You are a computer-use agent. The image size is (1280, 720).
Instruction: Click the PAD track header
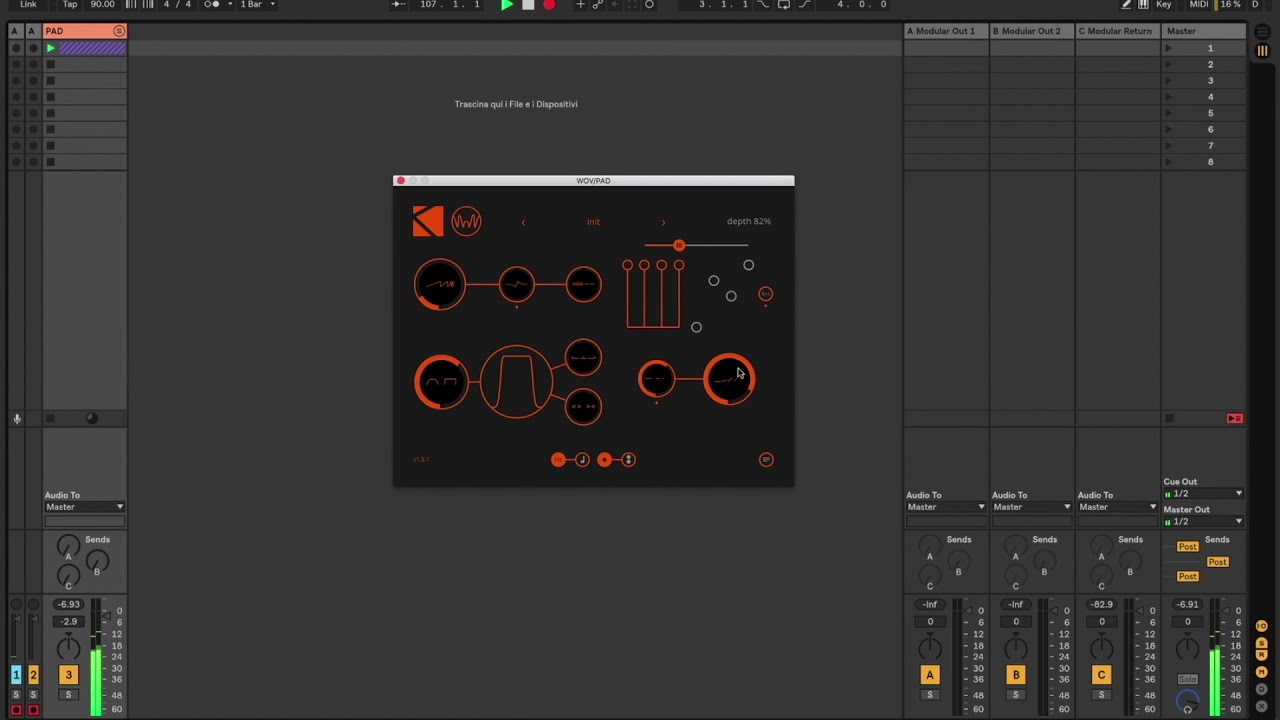coord(85,31)
